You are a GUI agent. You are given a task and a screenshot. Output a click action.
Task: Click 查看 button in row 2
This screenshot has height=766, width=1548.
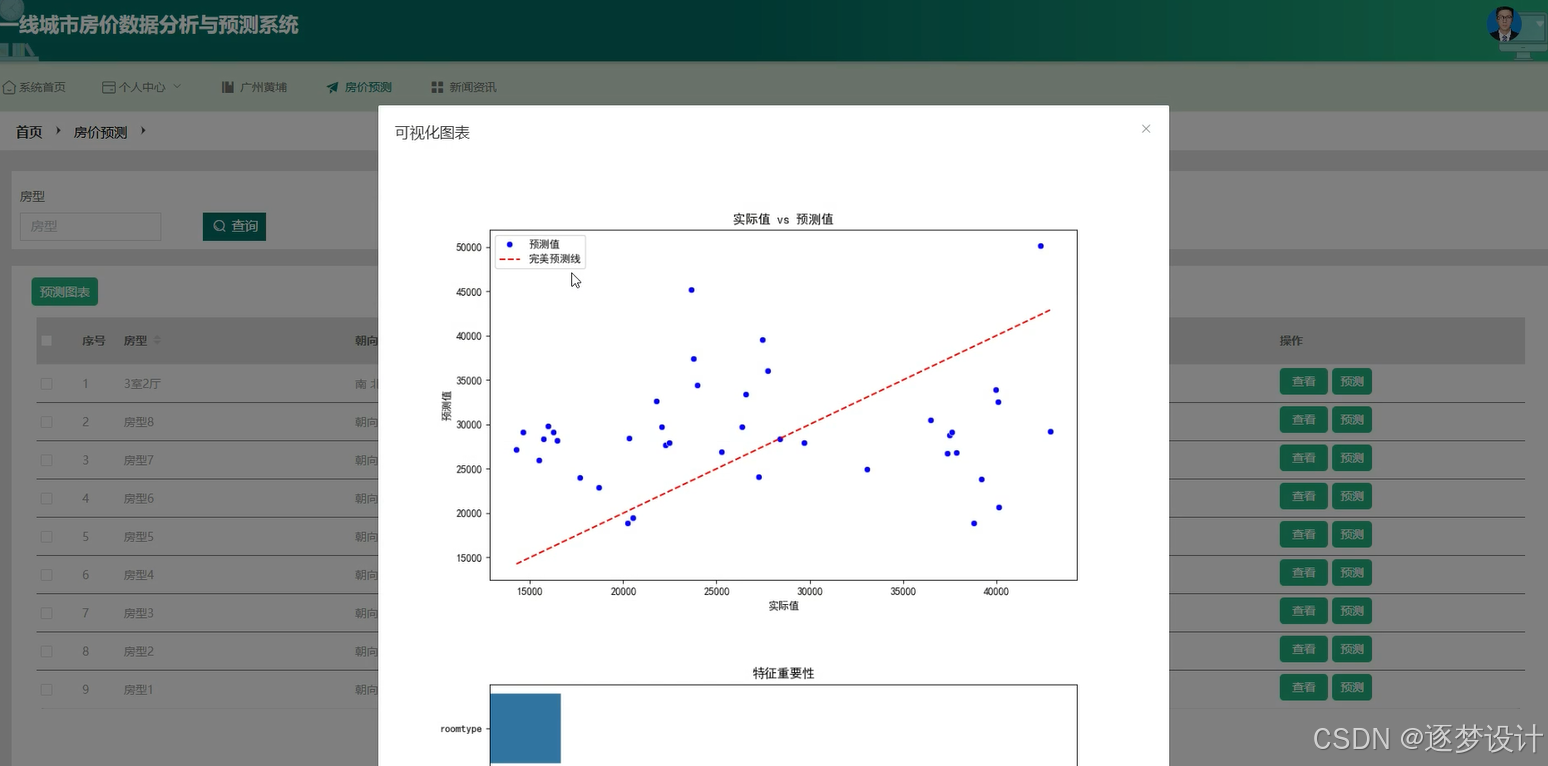coord(1303,420)
